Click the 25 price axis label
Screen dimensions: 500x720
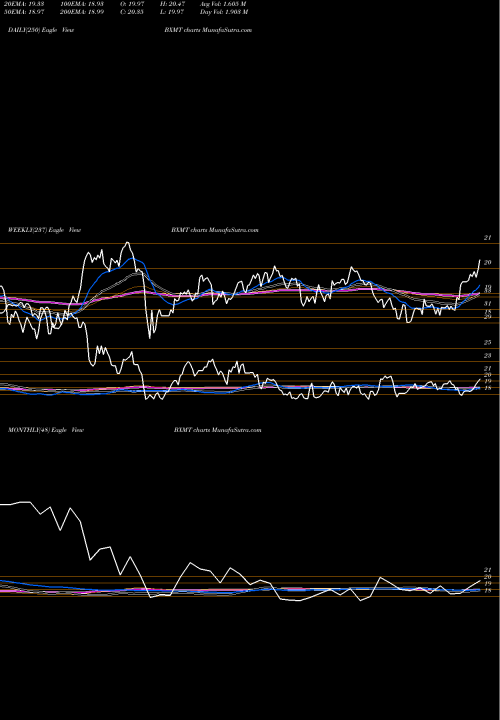pyautogui.click(x=488, y=343)
